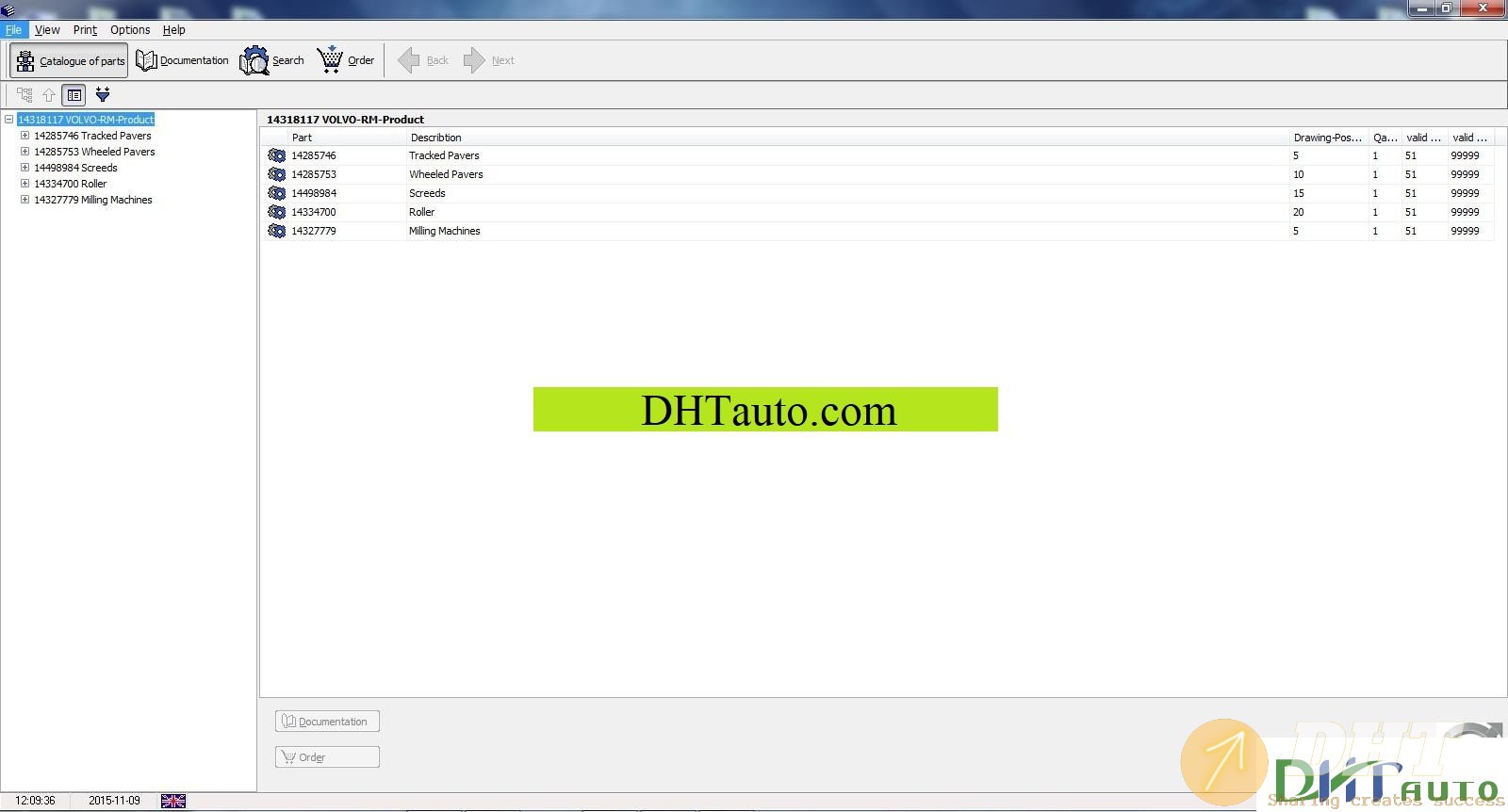This screenshot has height=812, width=1508.
Task: Open the Options menu
Action: [130, 30]
